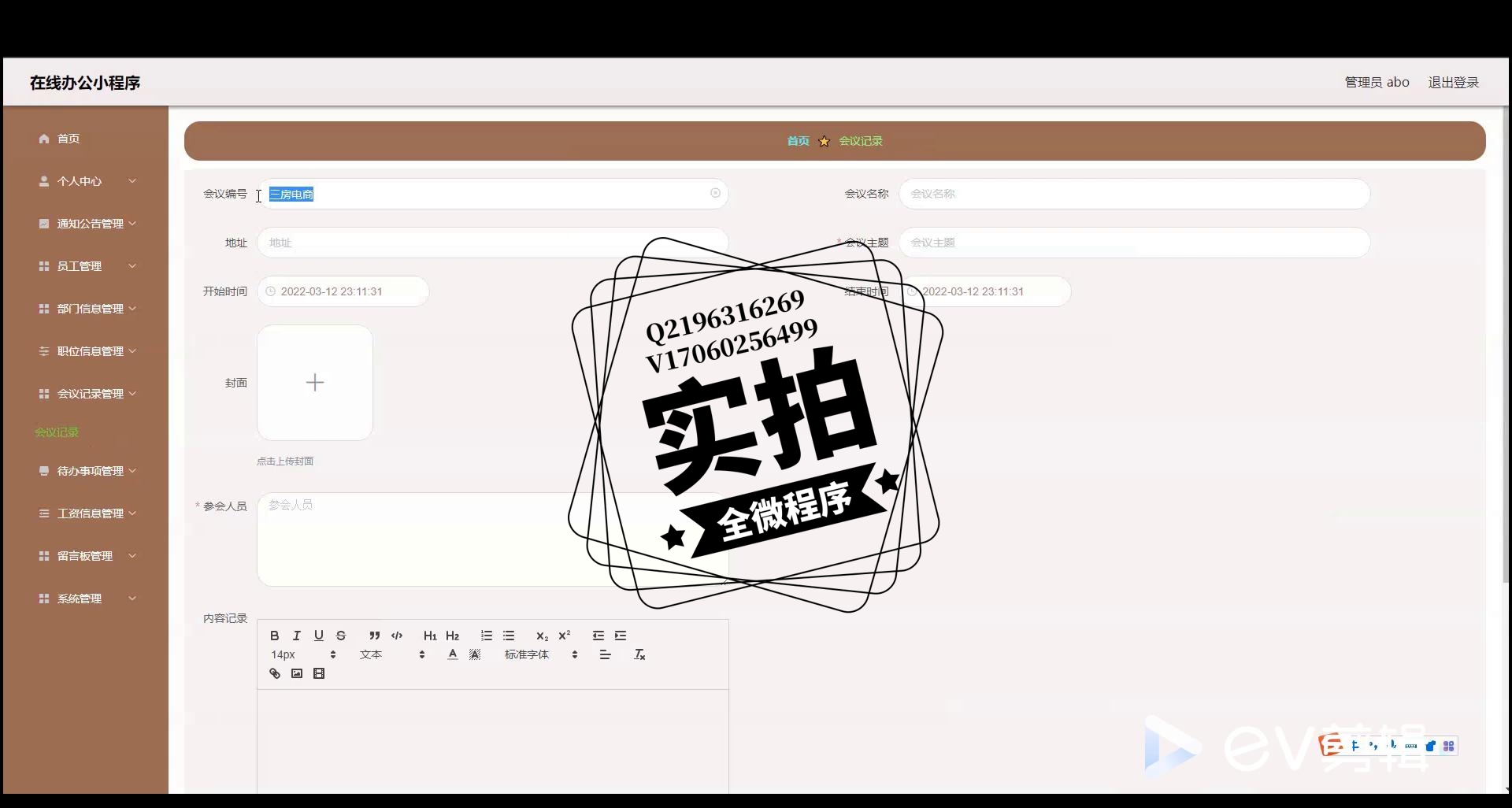Select the 会议记录 submenu item
Viewport: 1512px width, 808px height.
[57, 432]
